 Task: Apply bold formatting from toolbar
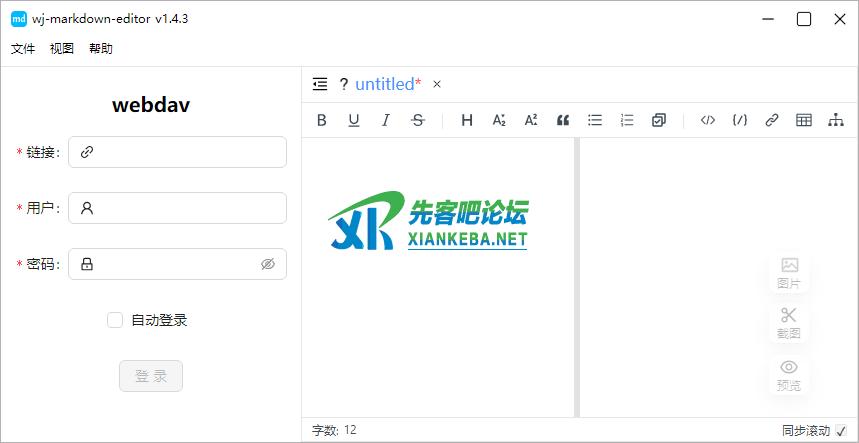(322, 120)
